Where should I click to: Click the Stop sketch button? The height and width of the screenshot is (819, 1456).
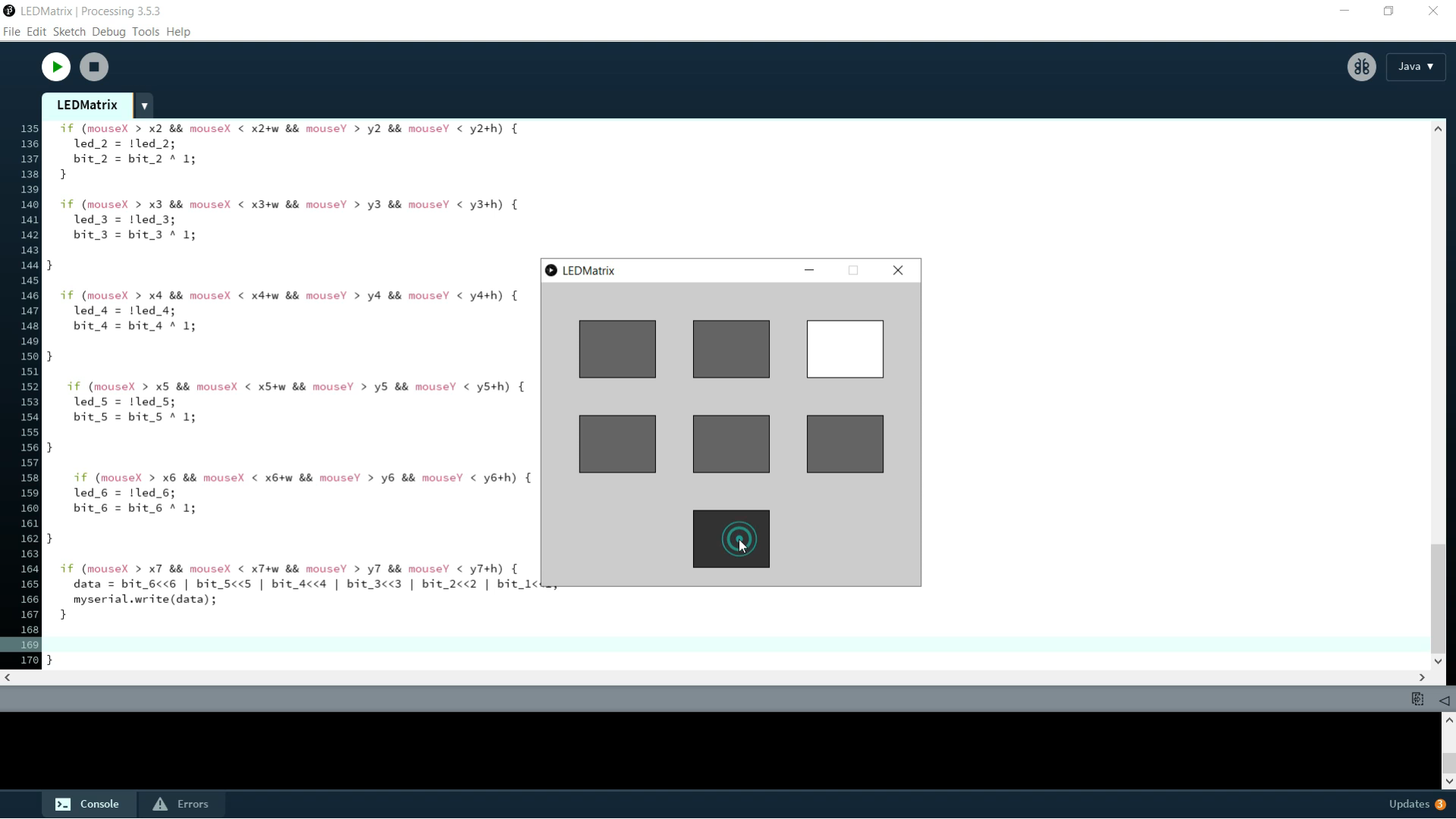click(x=94, y=67)
